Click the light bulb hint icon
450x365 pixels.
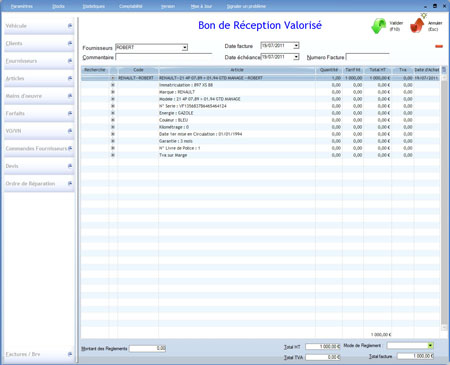click(424, 15)
